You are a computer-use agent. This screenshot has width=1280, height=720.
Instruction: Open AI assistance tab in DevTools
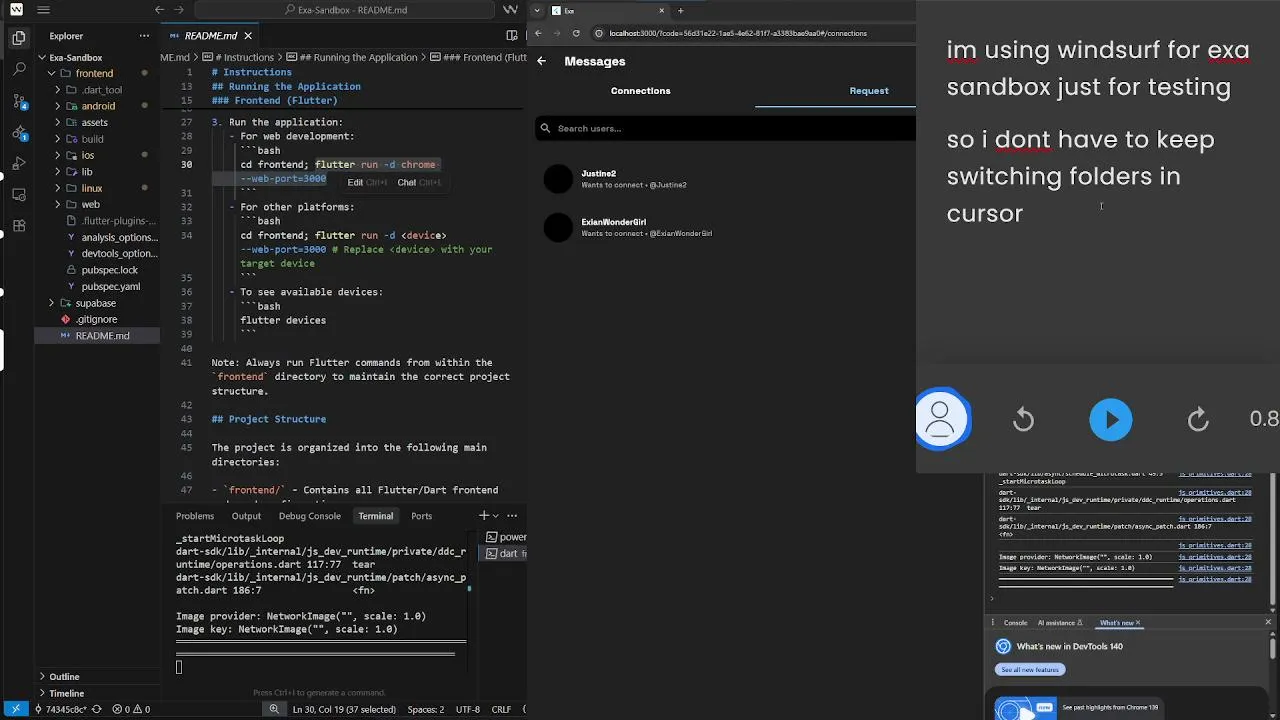(1060, 623)
